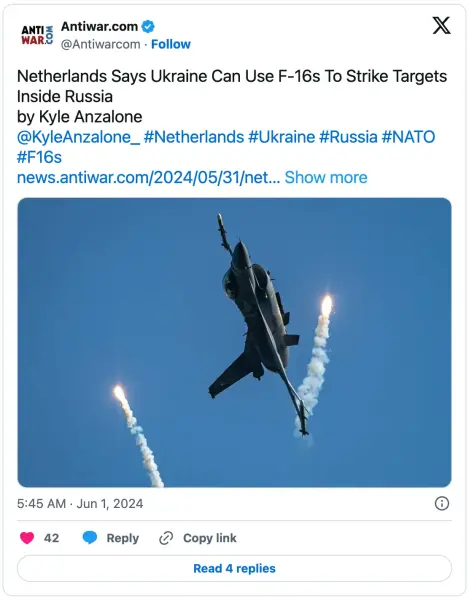This screenshot has height=600, width=469.
Task: Open the #Netherlands hashtag
Action: 194,137
